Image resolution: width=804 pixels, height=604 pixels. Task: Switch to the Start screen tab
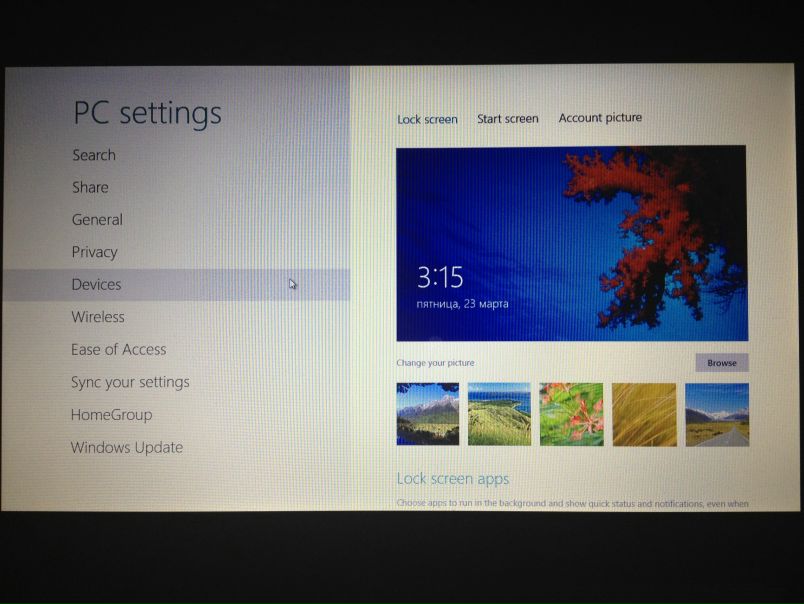(x=507, y=119)
